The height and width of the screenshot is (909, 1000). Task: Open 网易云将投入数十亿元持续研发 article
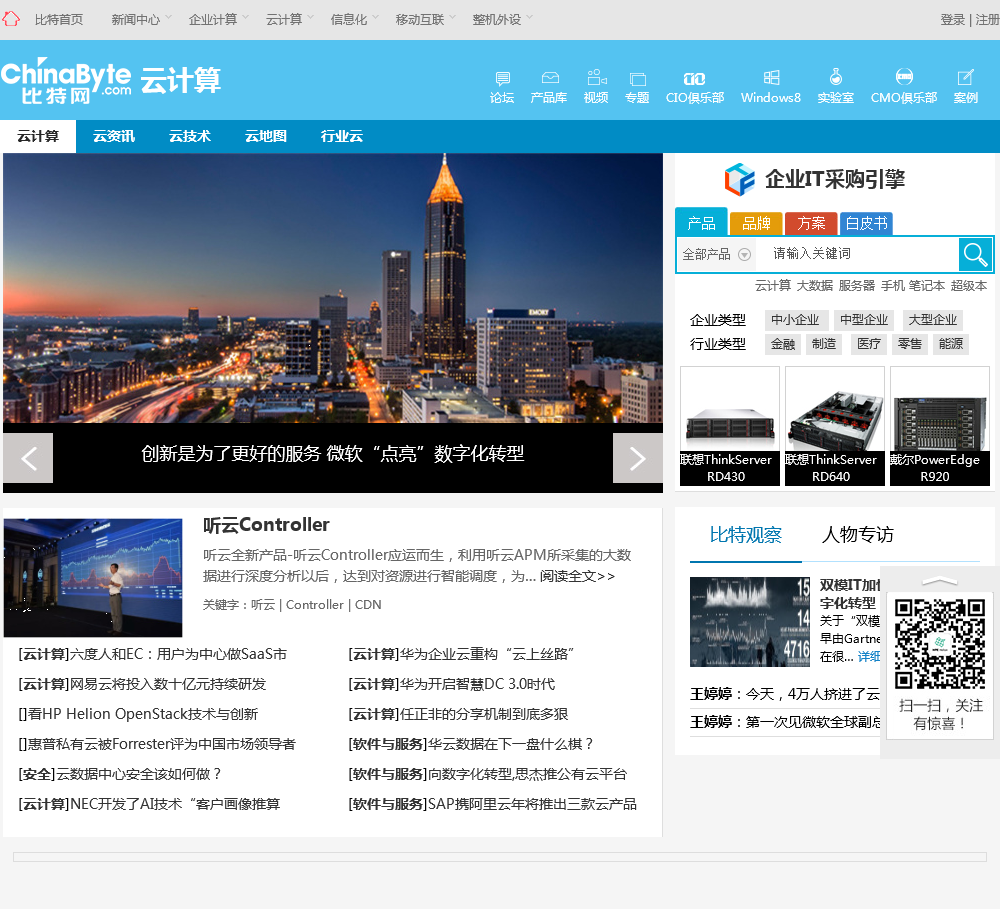click(x=168, y=684)
